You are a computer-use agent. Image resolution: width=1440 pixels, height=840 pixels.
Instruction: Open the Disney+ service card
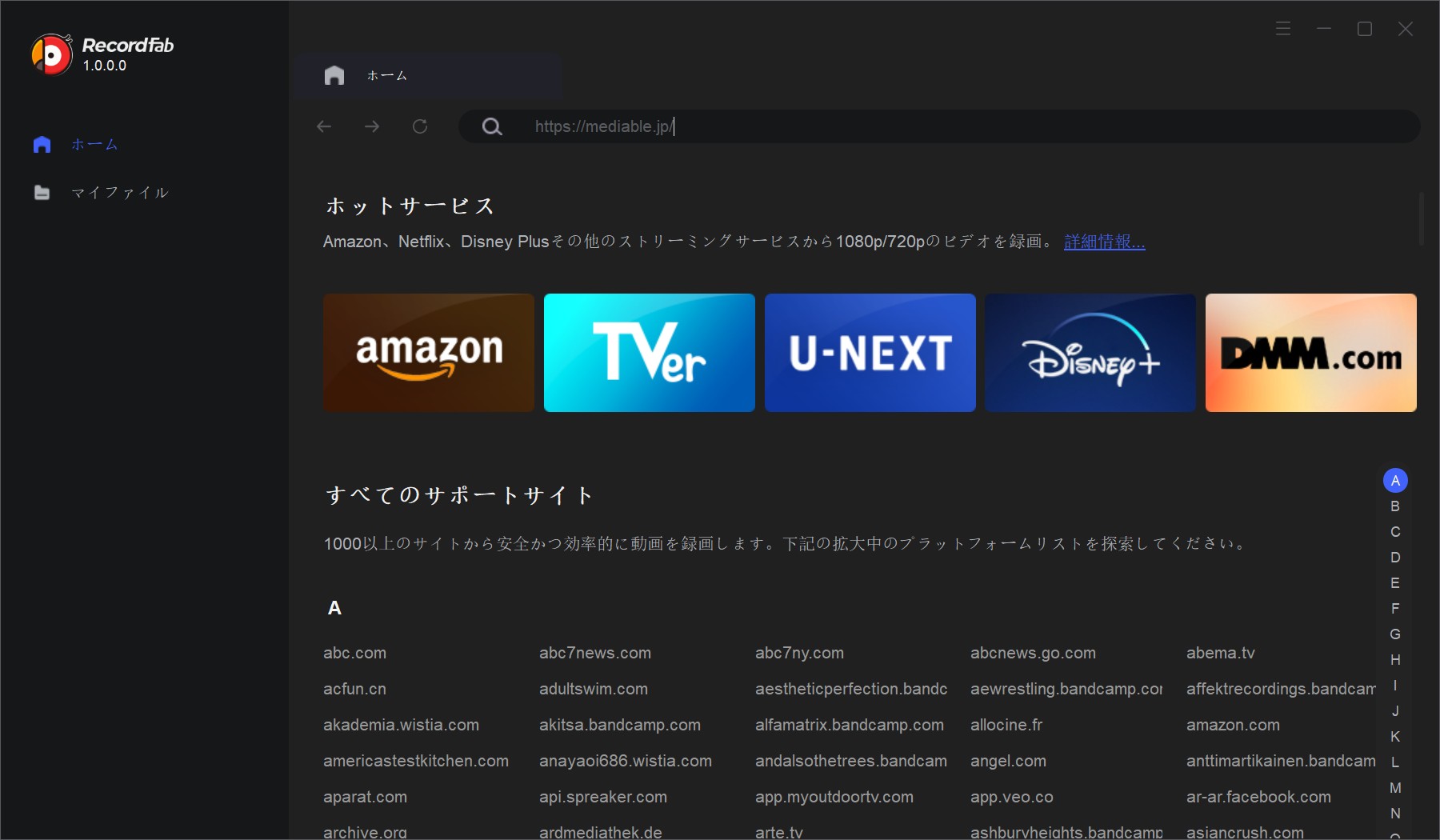pos(1090,353)
